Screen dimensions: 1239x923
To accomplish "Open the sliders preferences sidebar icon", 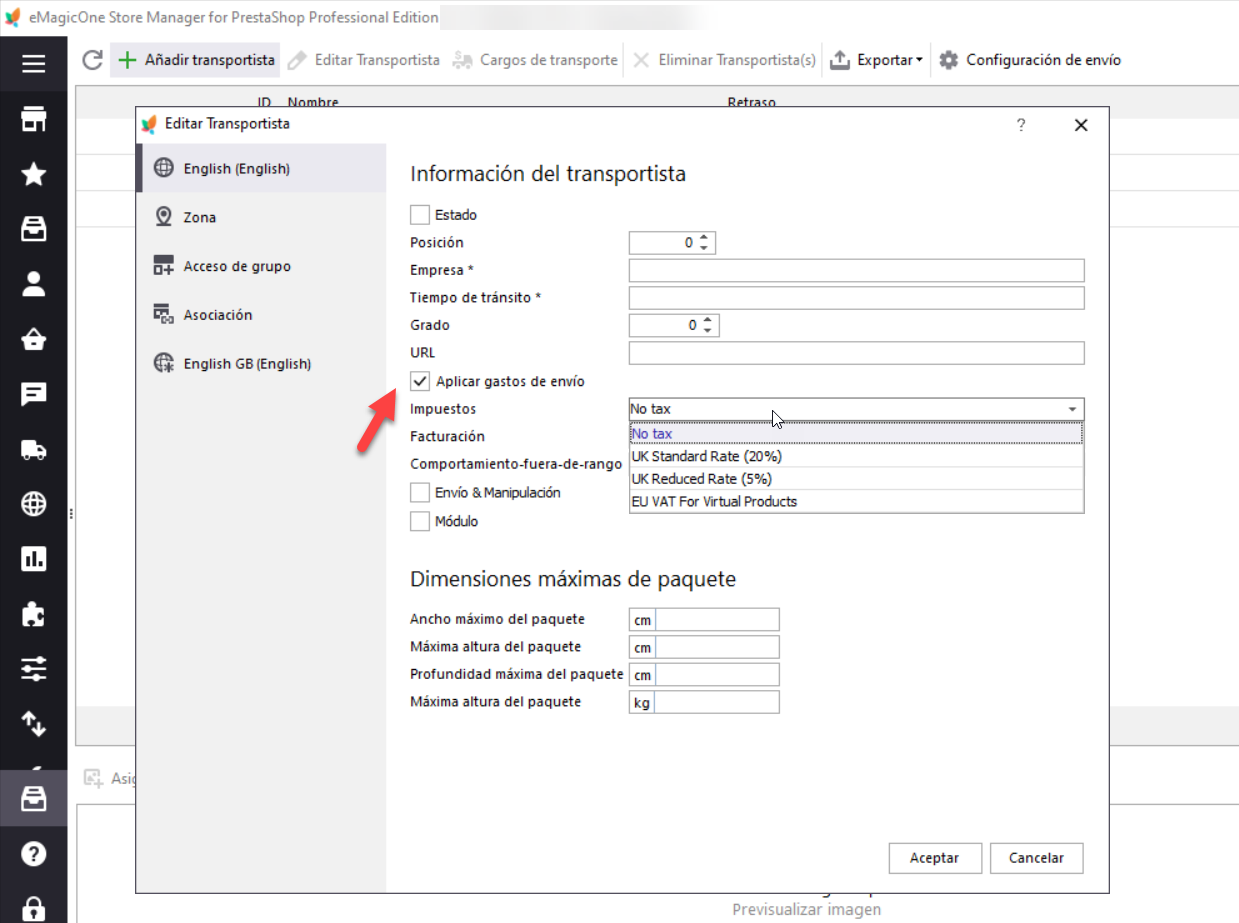I will click(x=34, y=667).
